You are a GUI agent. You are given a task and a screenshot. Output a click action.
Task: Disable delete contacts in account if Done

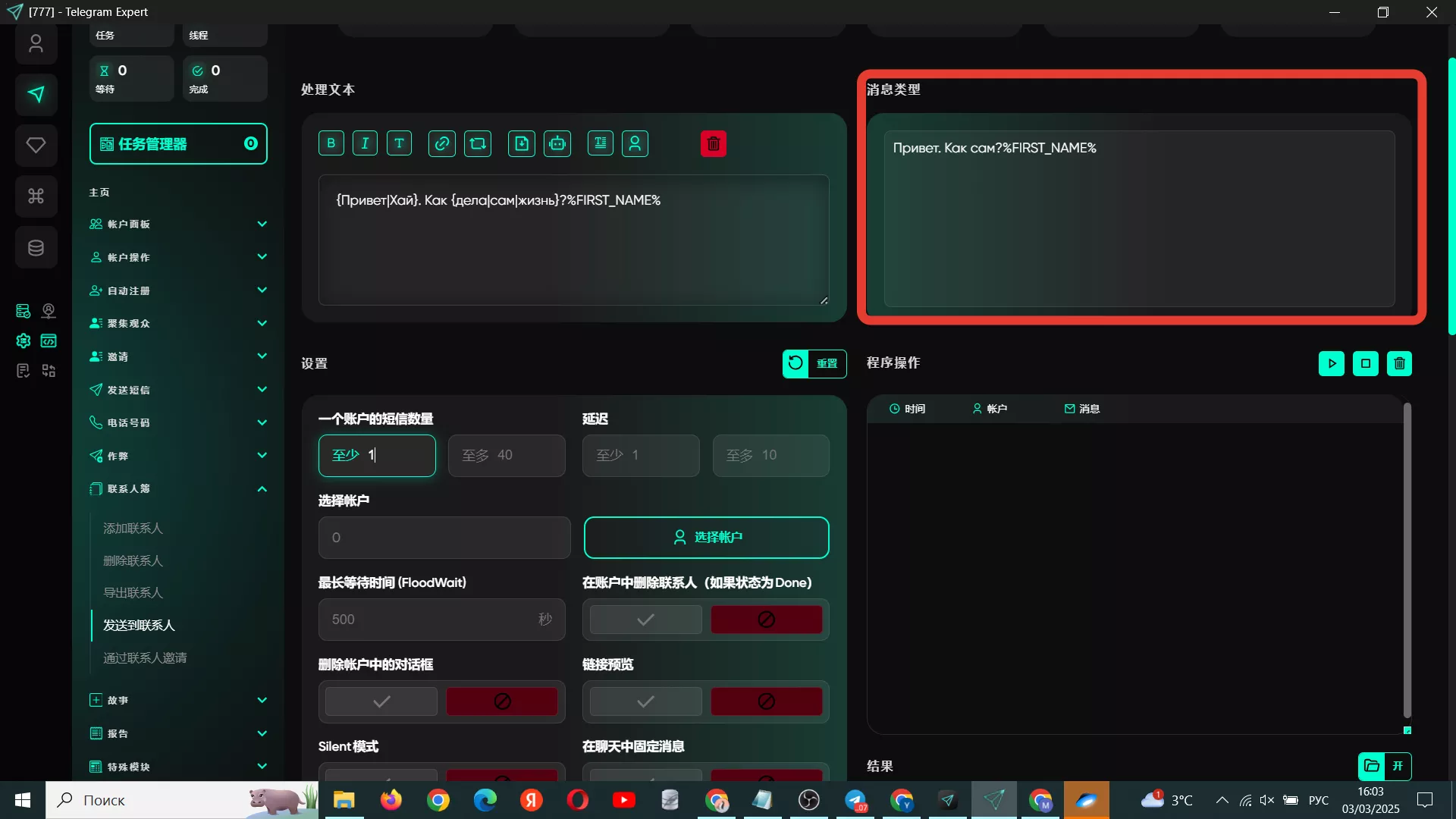tap(766, 620)
